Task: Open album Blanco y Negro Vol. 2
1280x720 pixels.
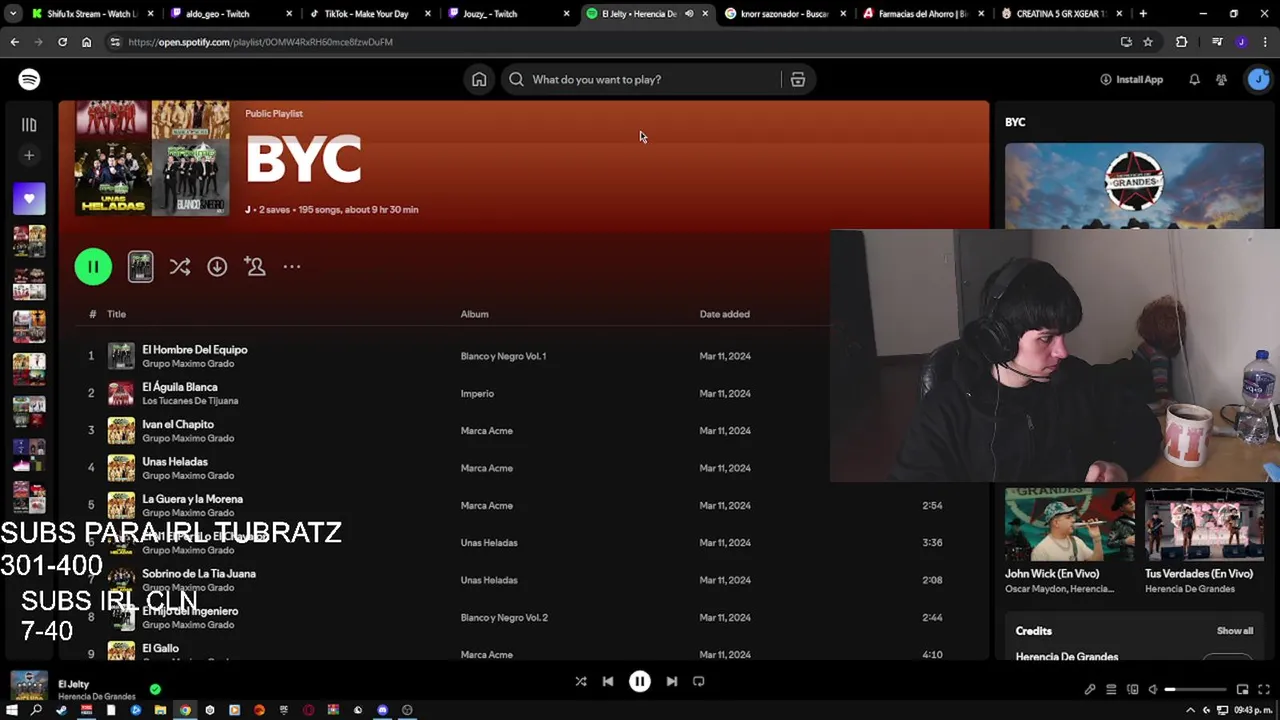Action: tap(504, 618)
